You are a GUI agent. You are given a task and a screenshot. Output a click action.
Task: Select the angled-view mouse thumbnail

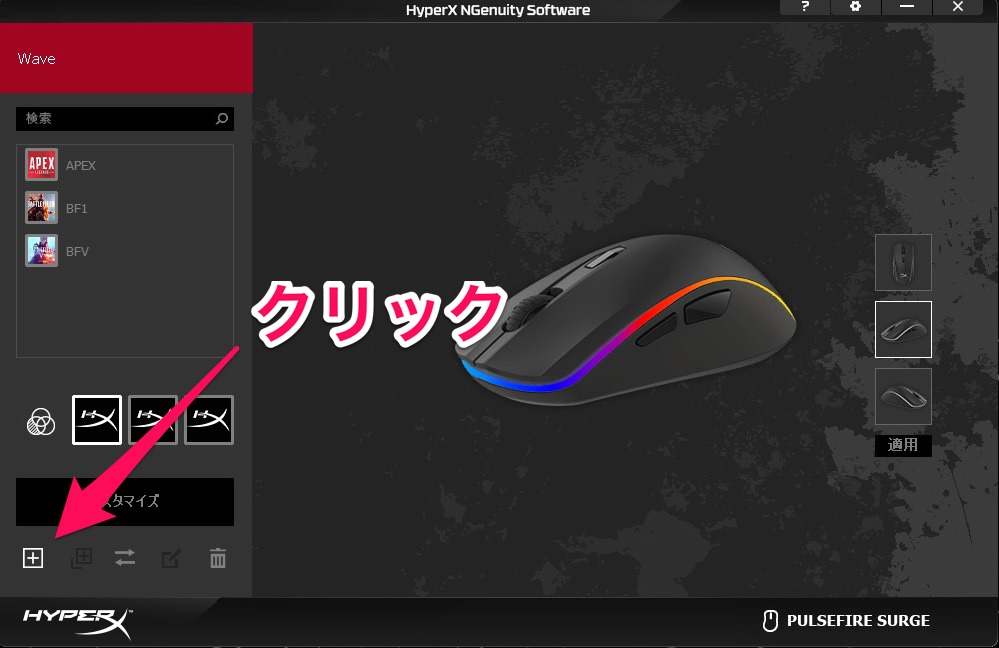click(x=903, y=329)
